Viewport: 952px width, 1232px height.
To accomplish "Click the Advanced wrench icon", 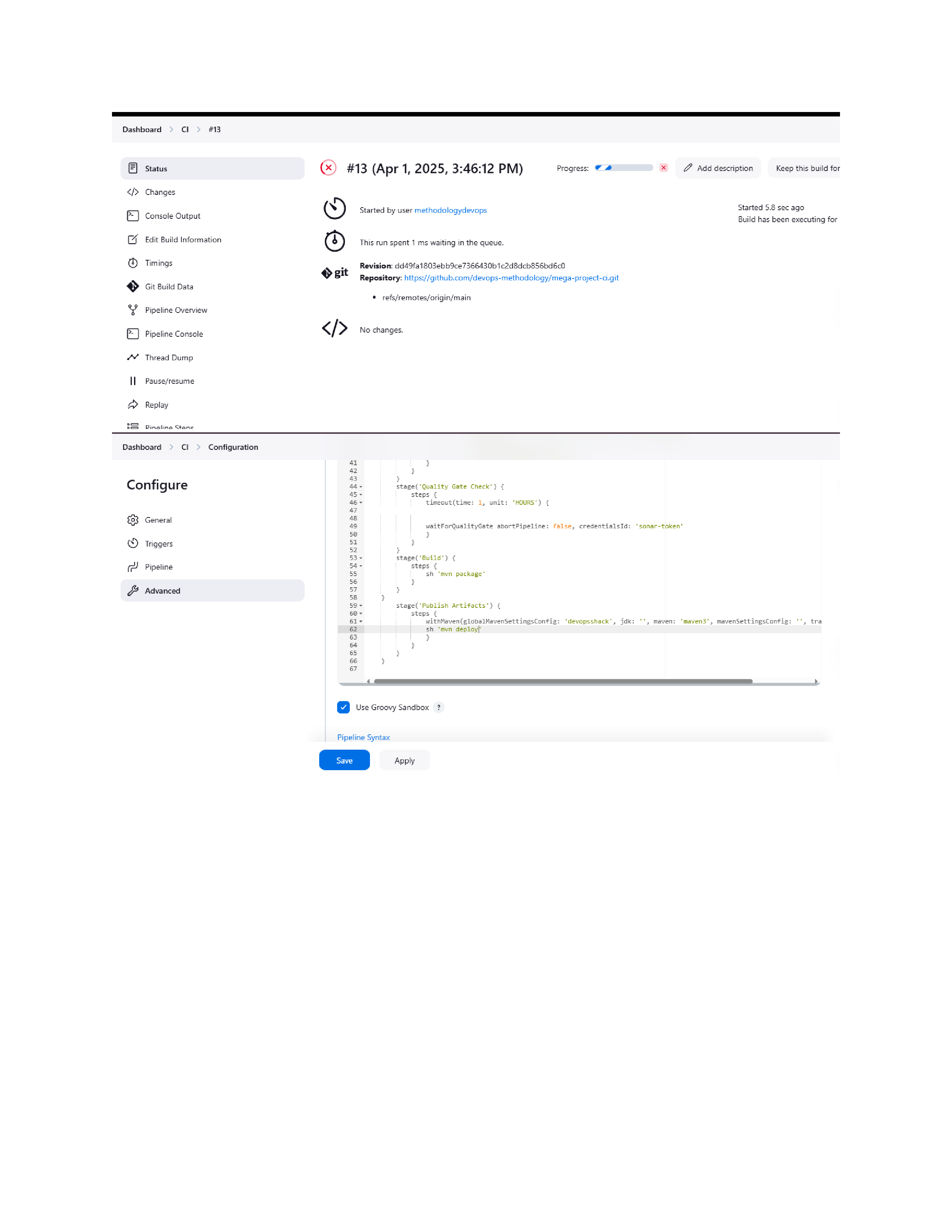I will click(x=133, y=591).
